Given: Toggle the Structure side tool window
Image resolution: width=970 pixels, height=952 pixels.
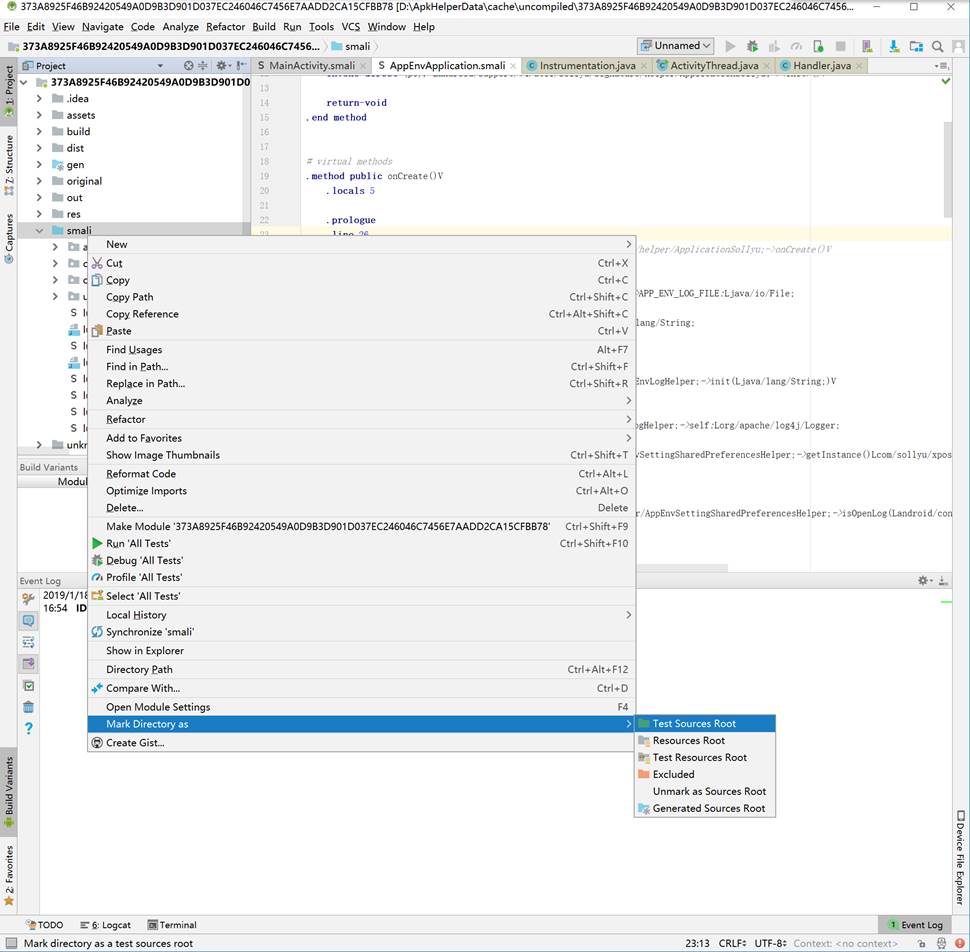Looking at the screenshot, I should (9, 166).
